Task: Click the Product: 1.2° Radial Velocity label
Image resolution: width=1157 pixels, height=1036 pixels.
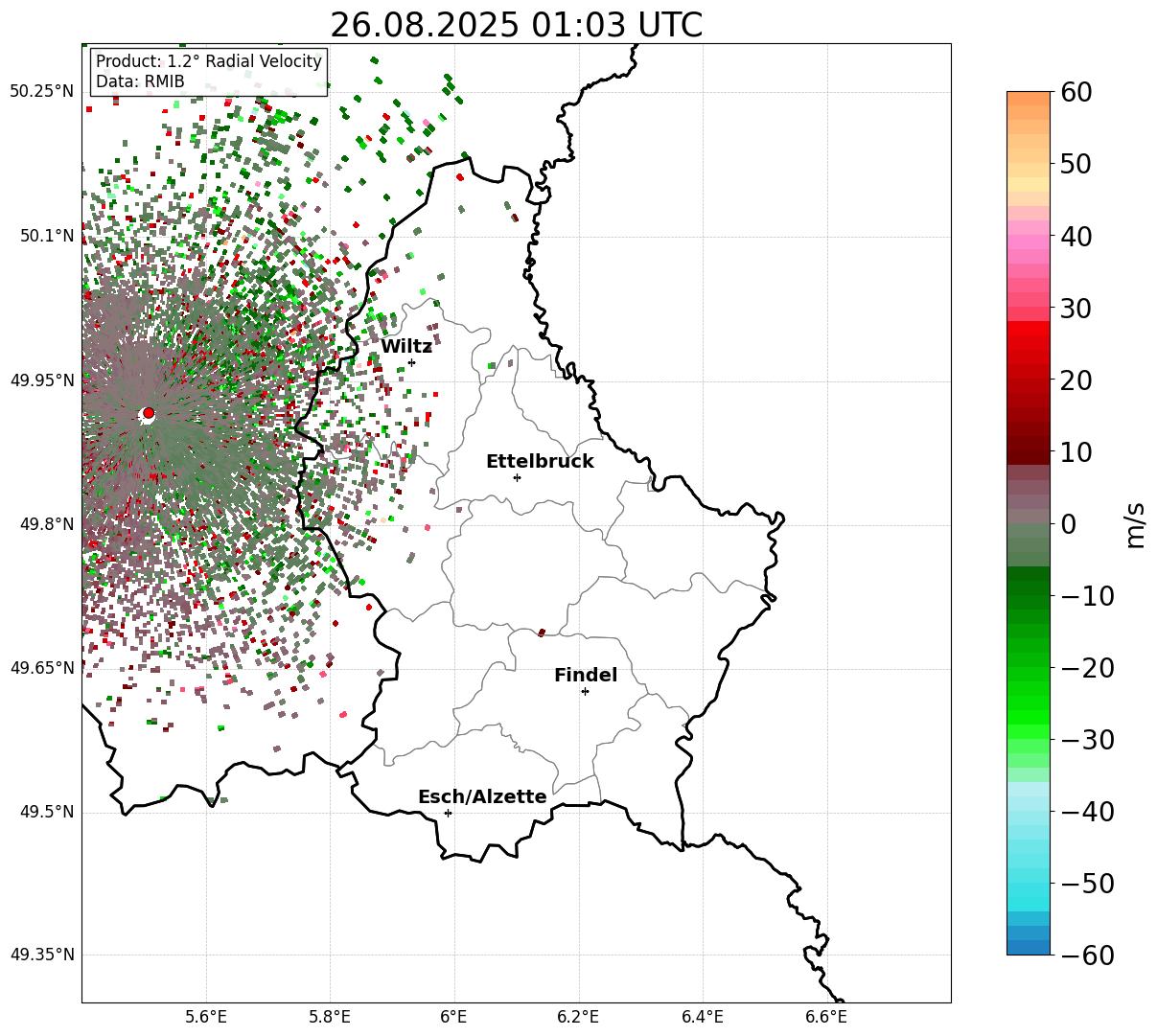Action: click(209, 61)
